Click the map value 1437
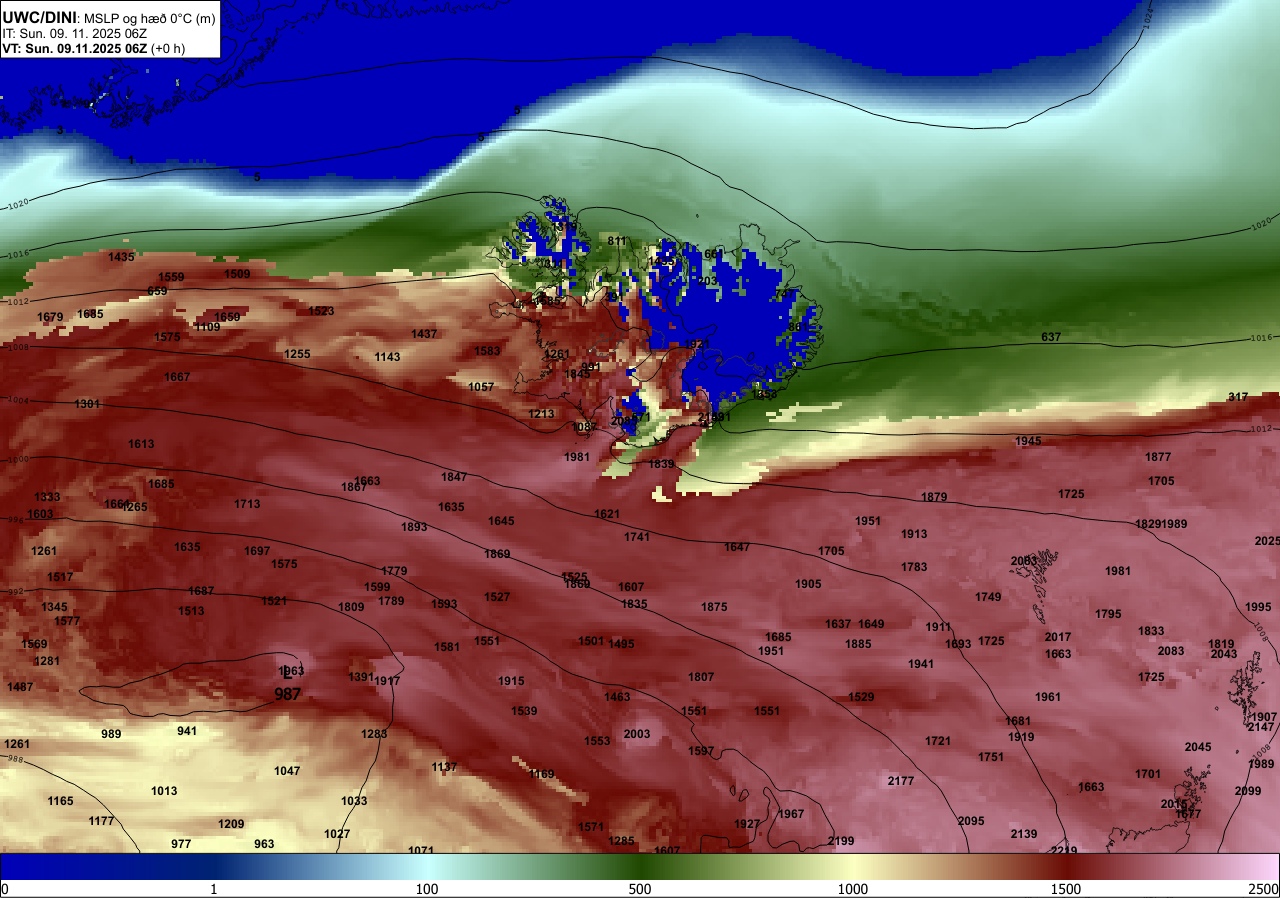This screenshot has height=898, width=1280. pyautogui.click(x=424, y=334)
